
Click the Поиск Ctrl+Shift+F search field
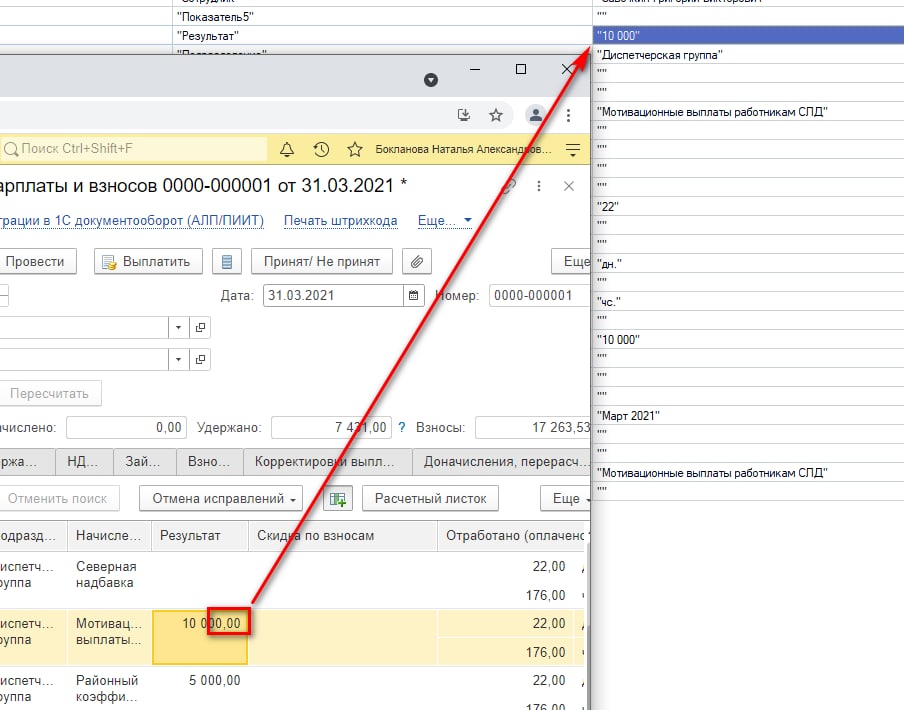pos(134,149)
